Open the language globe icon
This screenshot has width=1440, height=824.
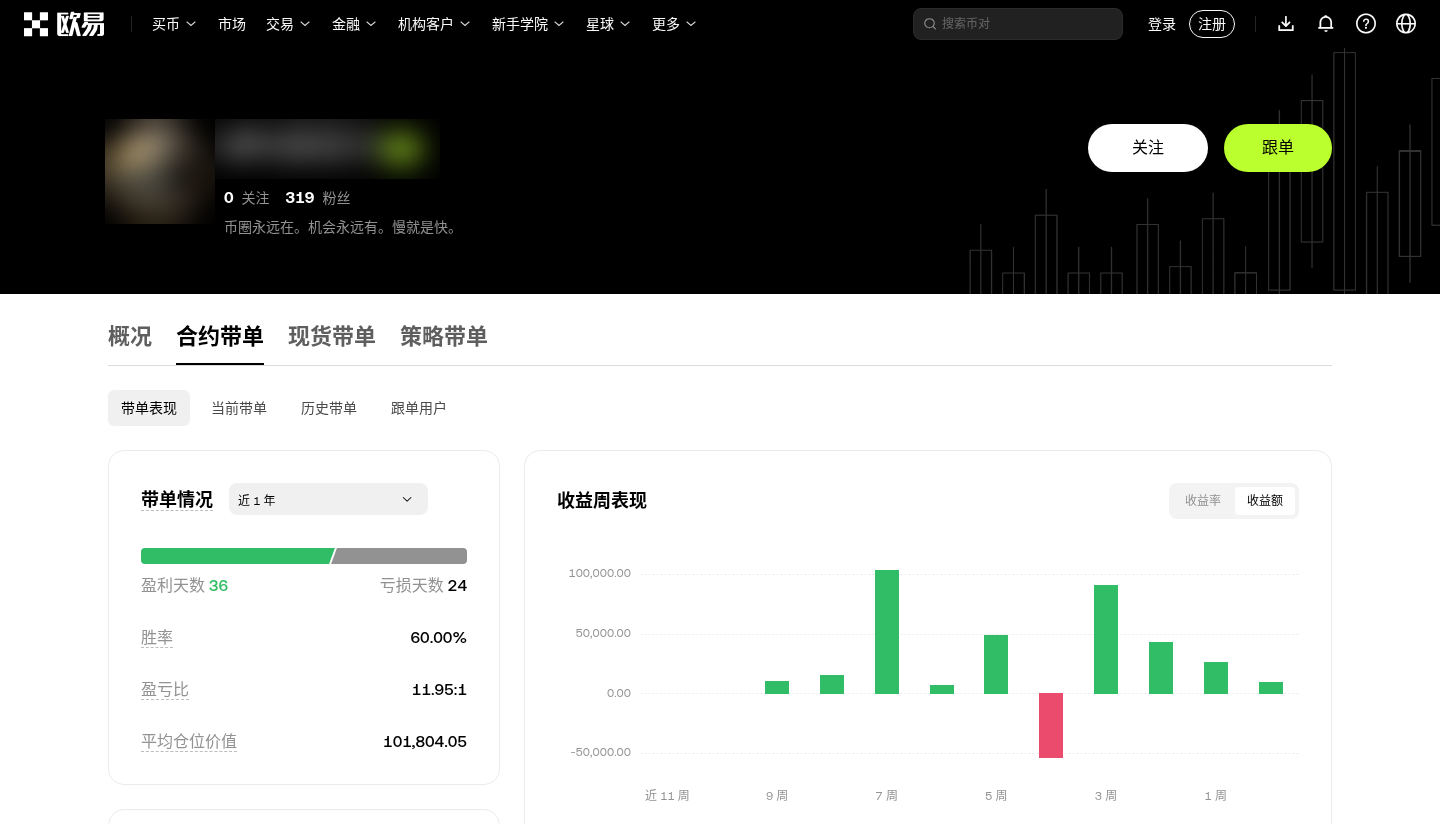pyautogui.click(x=1406, y=24)
